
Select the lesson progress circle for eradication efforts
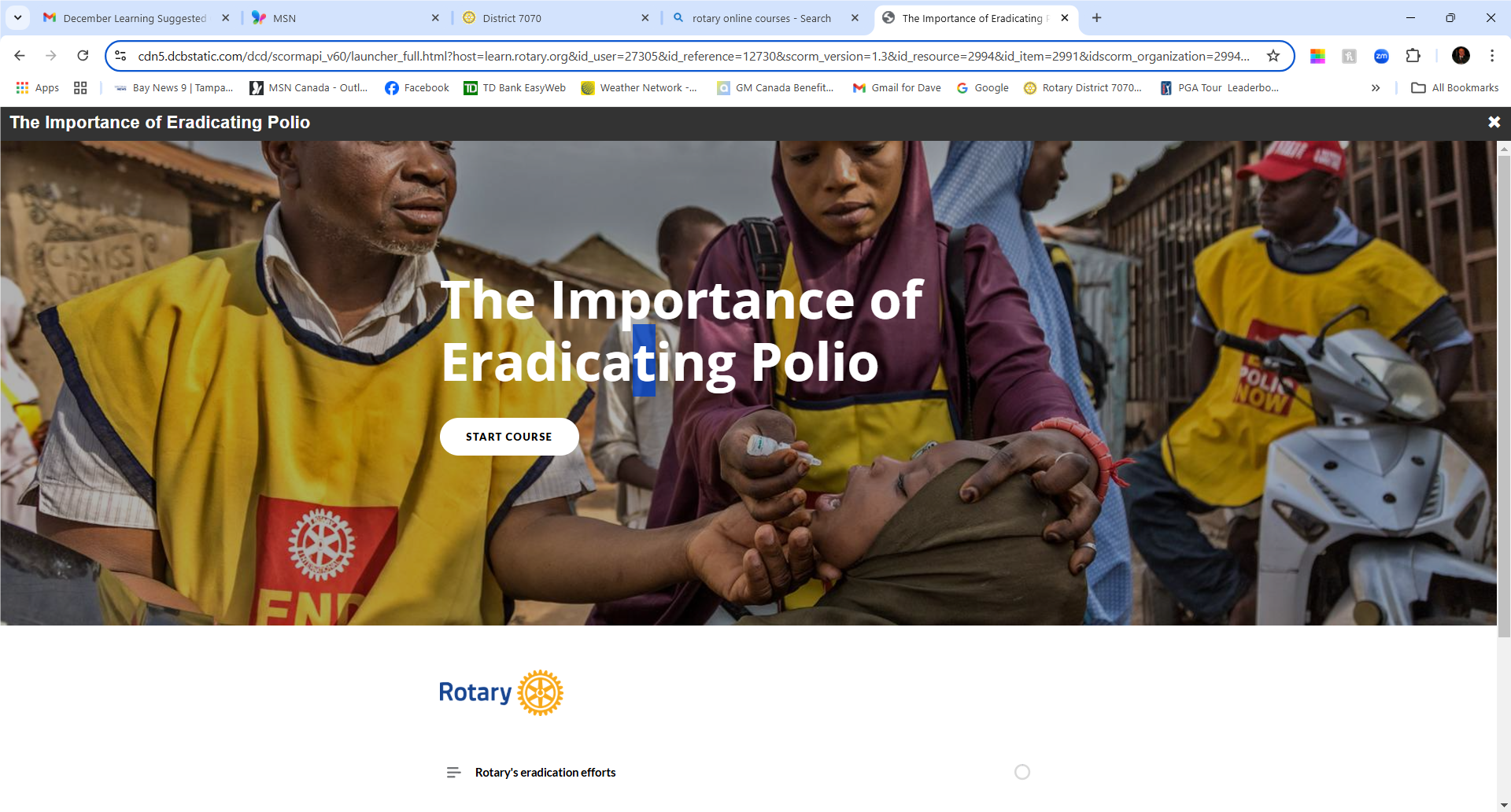coord(1022,772)
